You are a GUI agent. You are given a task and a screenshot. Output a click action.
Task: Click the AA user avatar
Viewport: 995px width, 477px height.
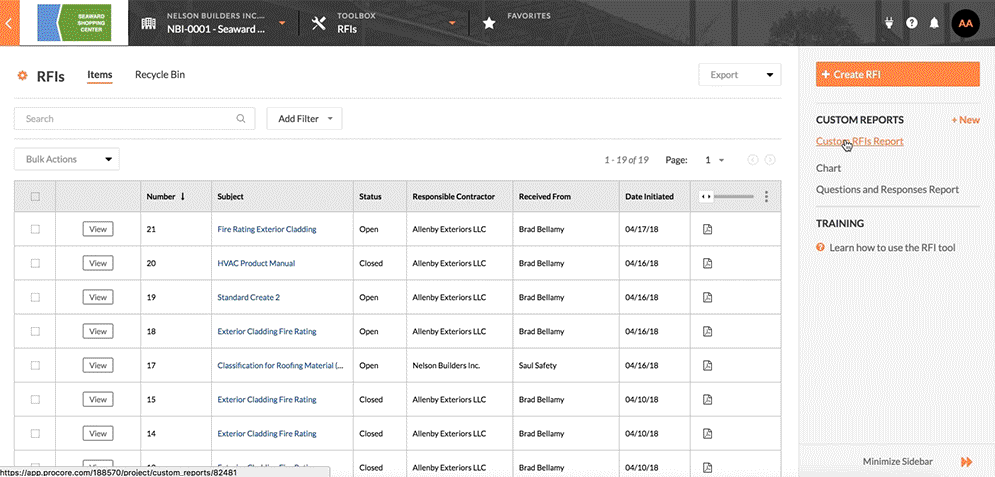click(x=964, y=23)
